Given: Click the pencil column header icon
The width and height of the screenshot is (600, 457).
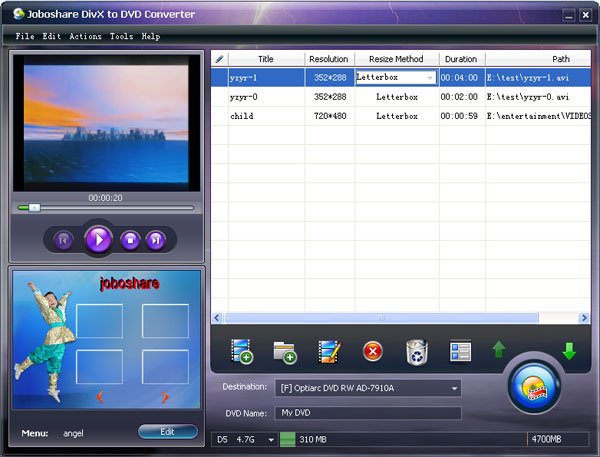Looking at the screenshot, I should pos(220,59).
